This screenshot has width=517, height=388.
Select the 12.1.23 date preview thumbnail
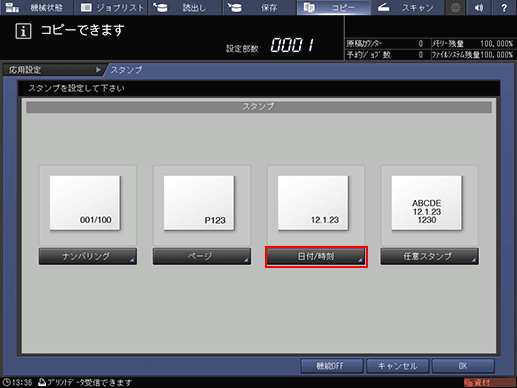[313, 203]
